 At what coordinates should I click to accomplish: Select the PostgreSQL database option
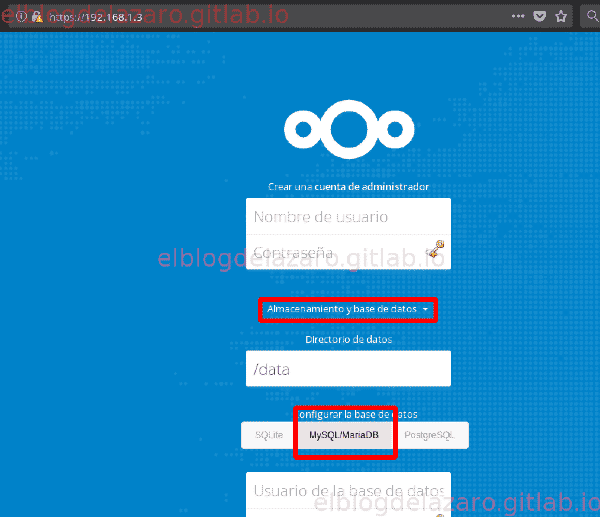(x=429, y=435)
